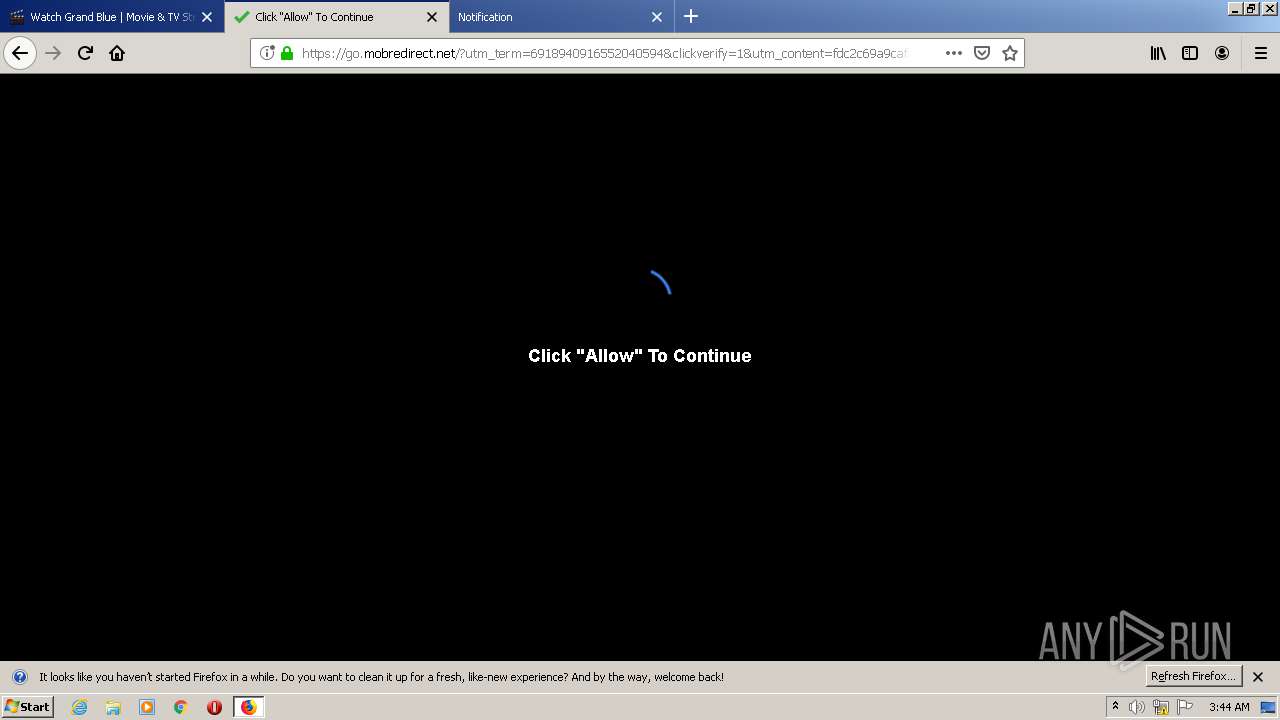The image size is (1280, 720).
Task: Open page actions three-dot menu
Action: 953,53
